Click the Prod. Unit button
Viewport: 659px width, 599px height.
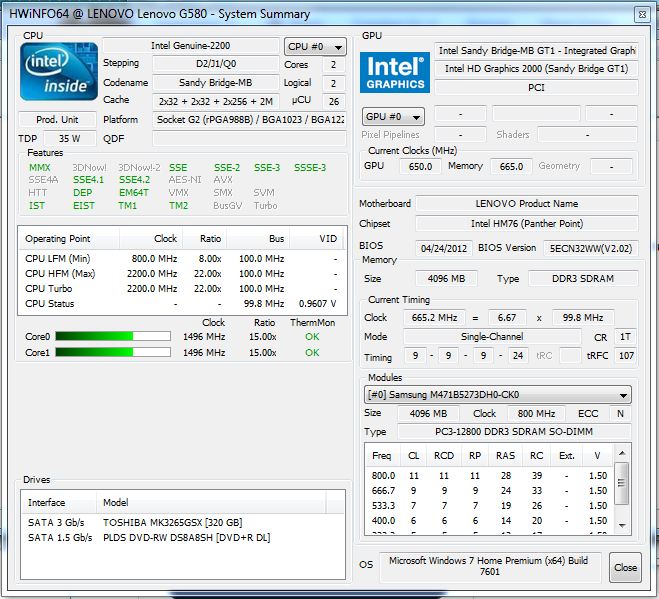[x=57, y=120]
